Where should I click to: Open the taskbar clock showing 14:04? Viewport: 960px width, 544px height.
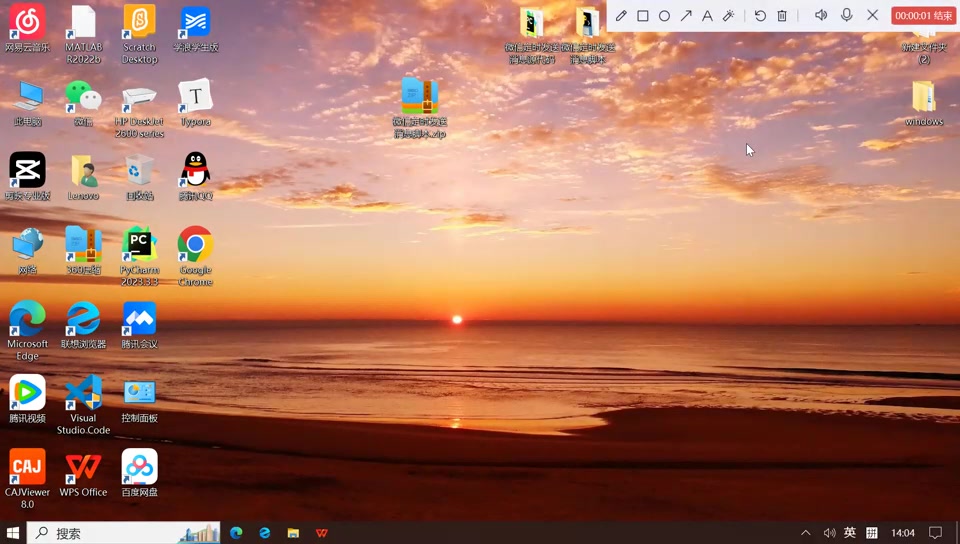[903, 533]
